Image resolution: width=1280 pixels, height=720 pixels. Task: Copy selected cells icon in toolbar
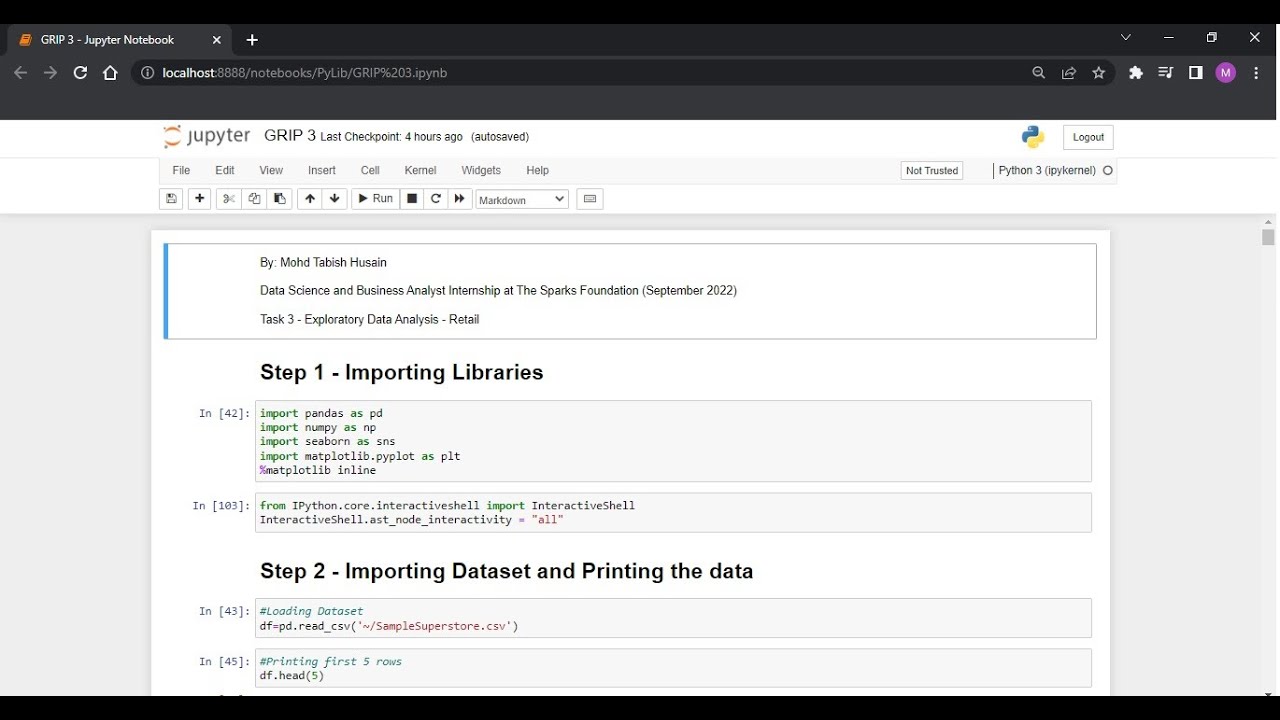(254, 199)
